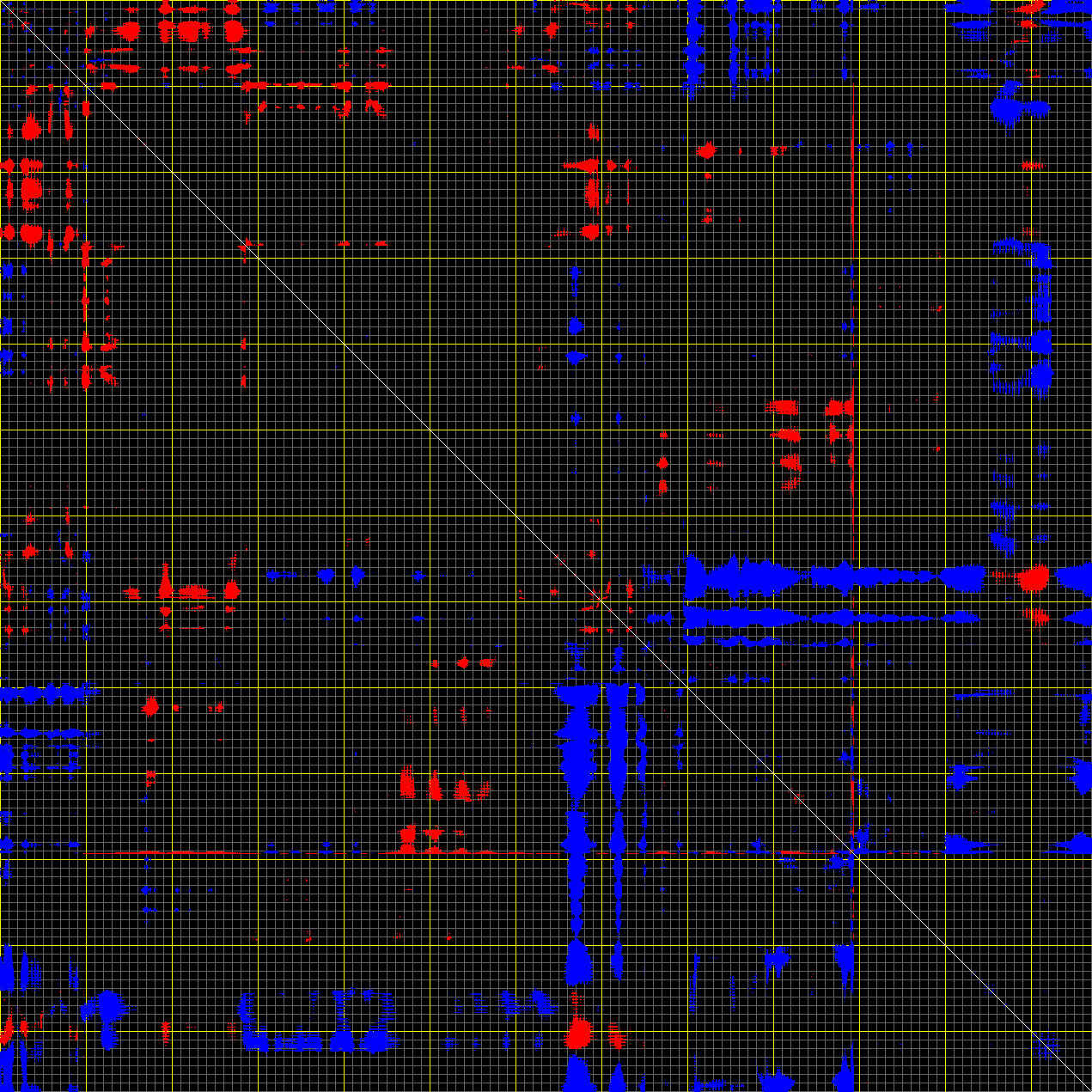This screenshot has height=1092, width=1092.
Task: Click the heart-shaped red blob at the left edge
Action: pos(31,233)
